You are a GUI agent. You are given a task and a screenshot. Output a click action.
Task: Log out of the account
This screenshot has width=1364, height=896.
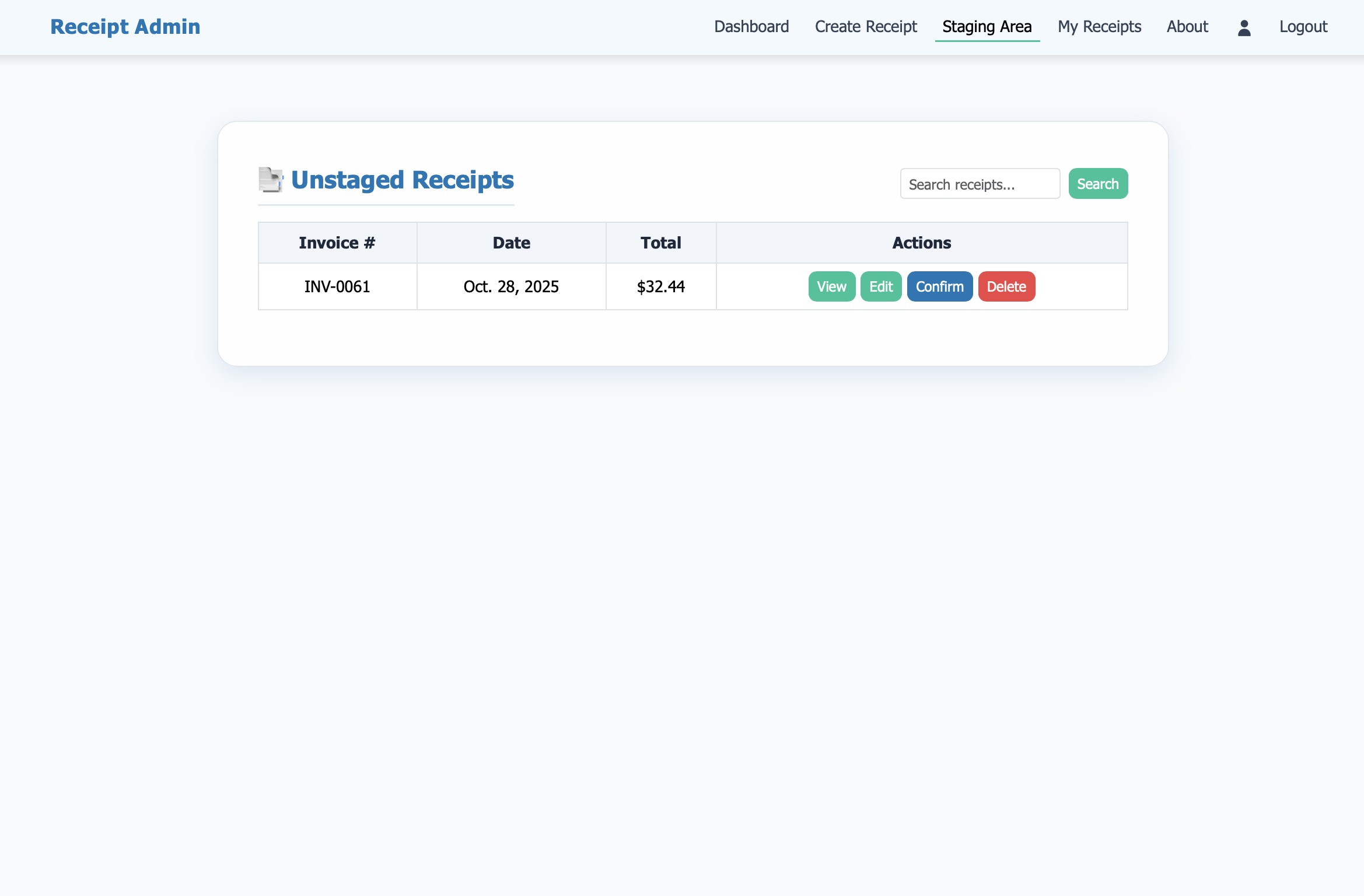[1303, 27]
